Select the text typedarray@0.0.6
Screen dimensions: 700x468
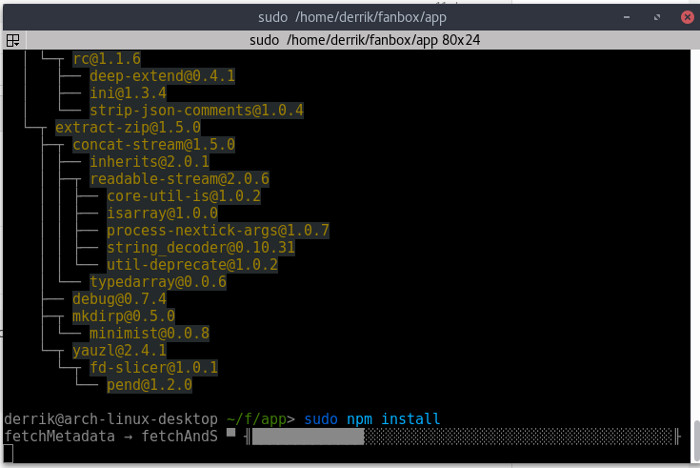[x=158, y=281]
